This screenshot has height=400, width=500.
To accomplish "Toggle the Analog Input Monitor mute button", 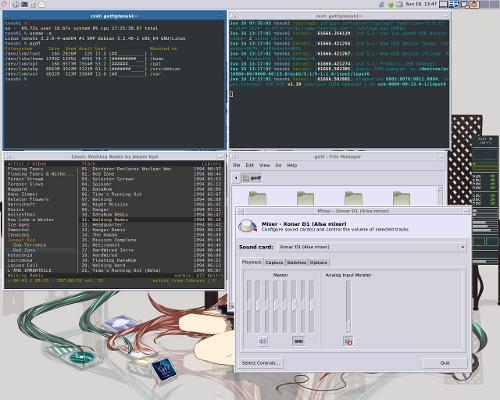I will [348, 341].
